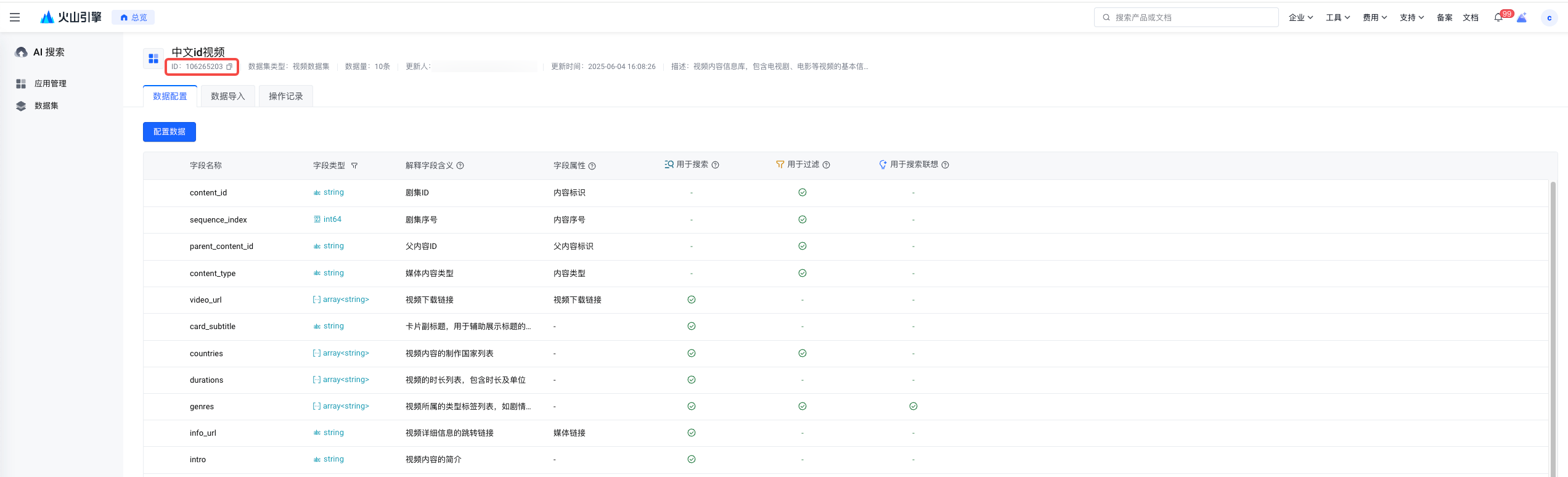Click the user avatar icon
This screenshot has height=477, width=1568.
(1549, 18)
